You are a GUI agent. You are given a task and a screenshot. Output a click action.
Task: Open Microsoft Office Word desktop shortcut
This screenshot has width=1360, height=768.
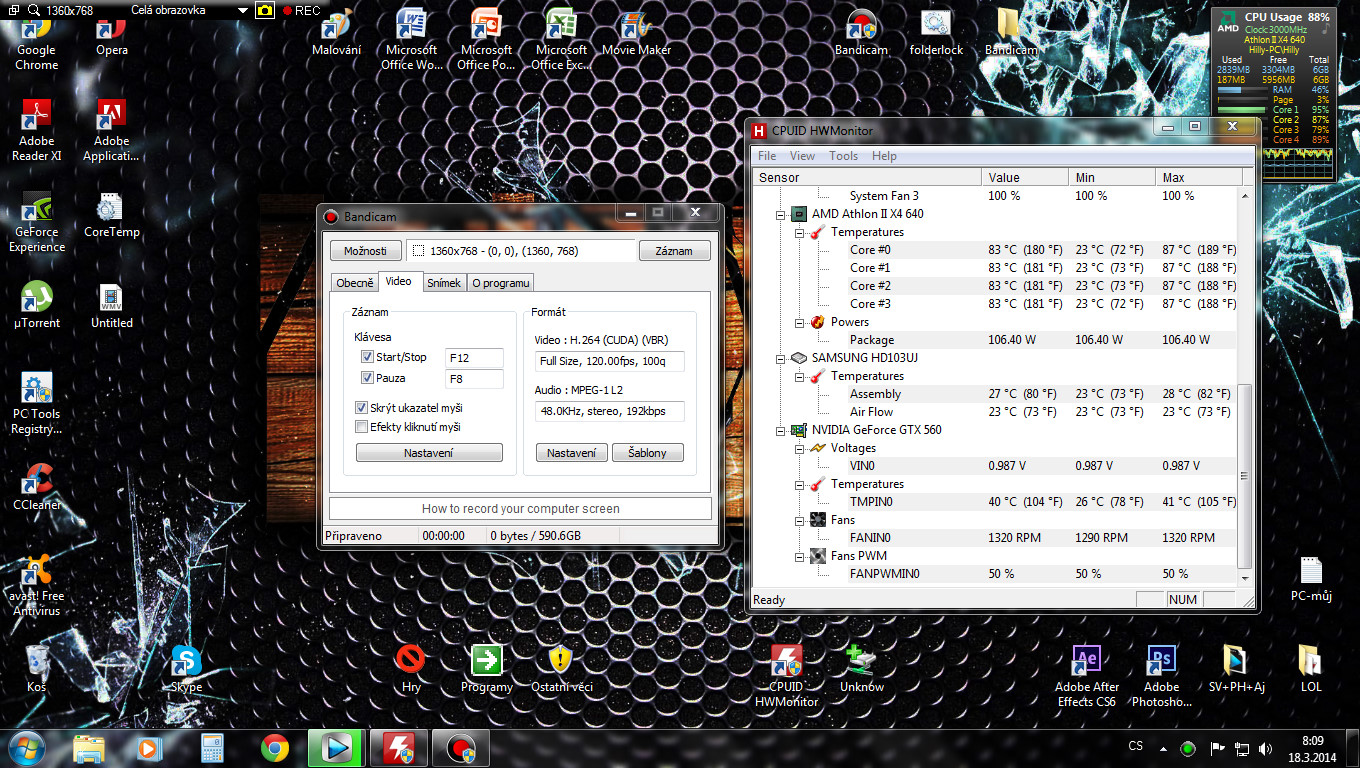tap(411, 40)
